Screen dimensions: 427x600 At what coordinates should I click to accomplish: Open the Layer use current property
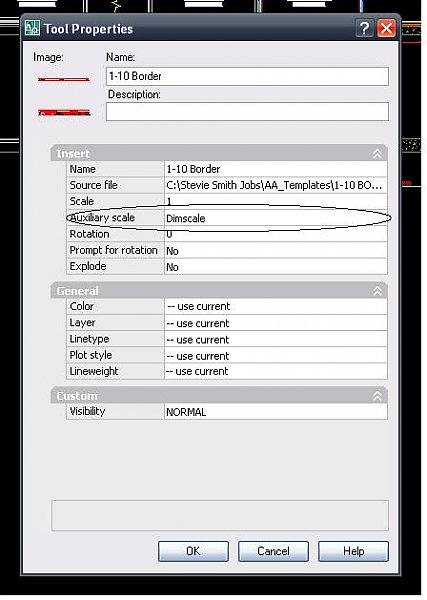coord(276,323)
